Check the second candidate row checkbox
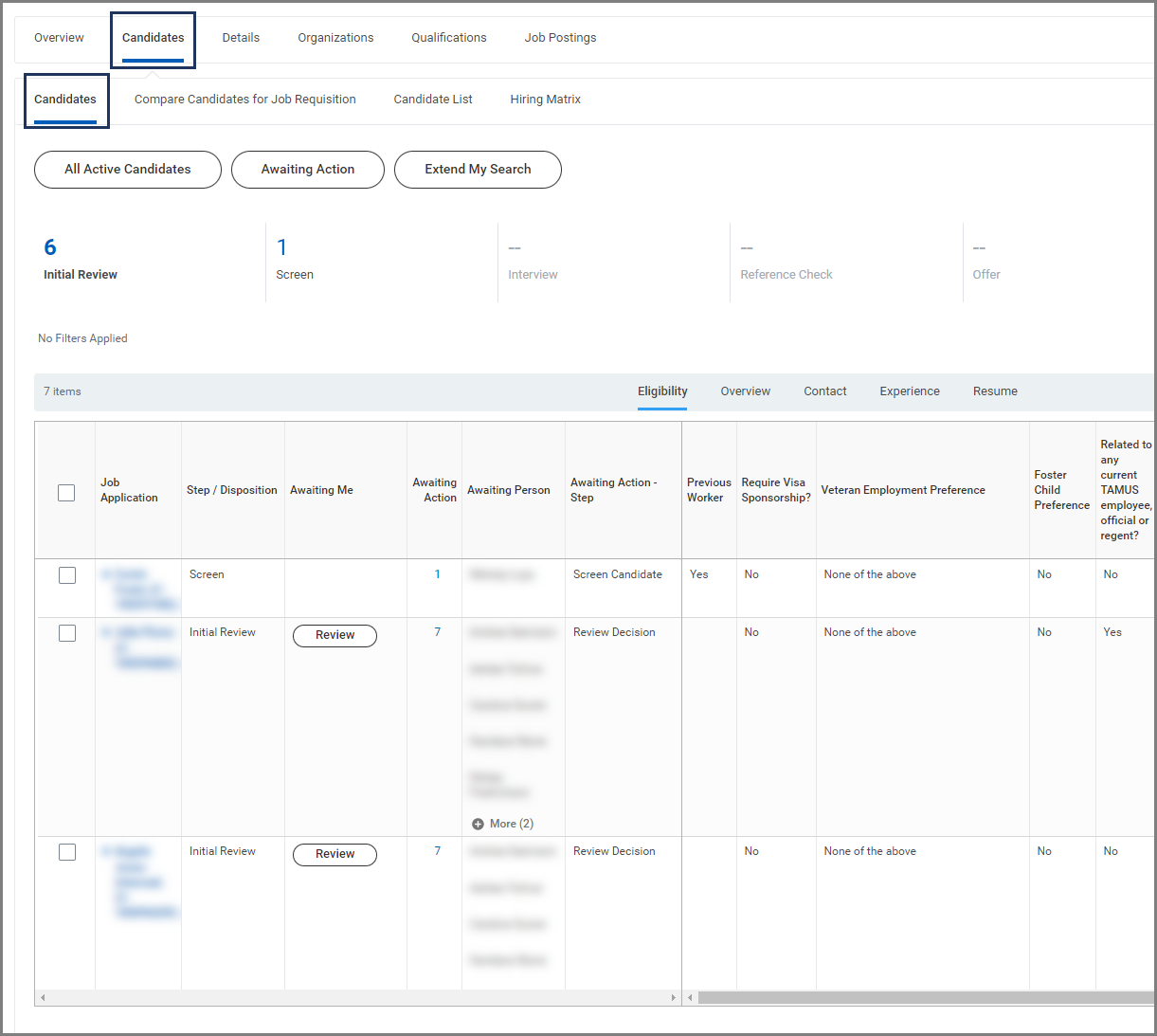1157x1036 pixels. pos(67,633)
